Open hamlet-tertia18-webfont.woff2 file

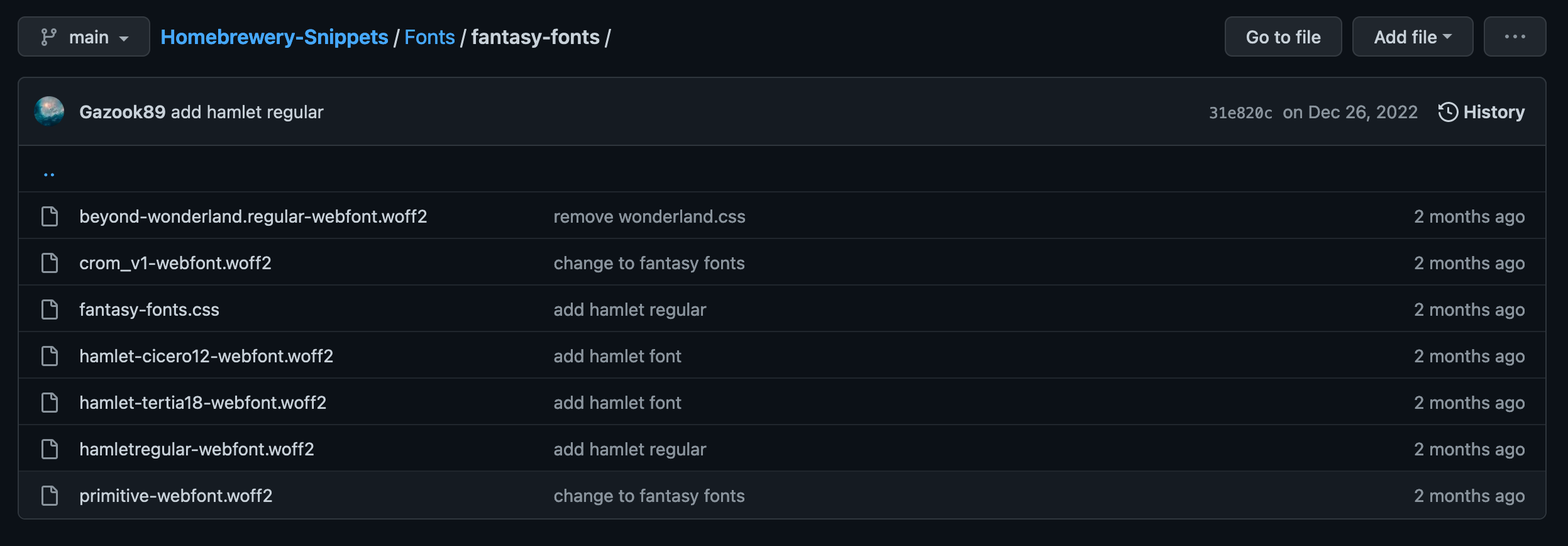tap(202, 403)
